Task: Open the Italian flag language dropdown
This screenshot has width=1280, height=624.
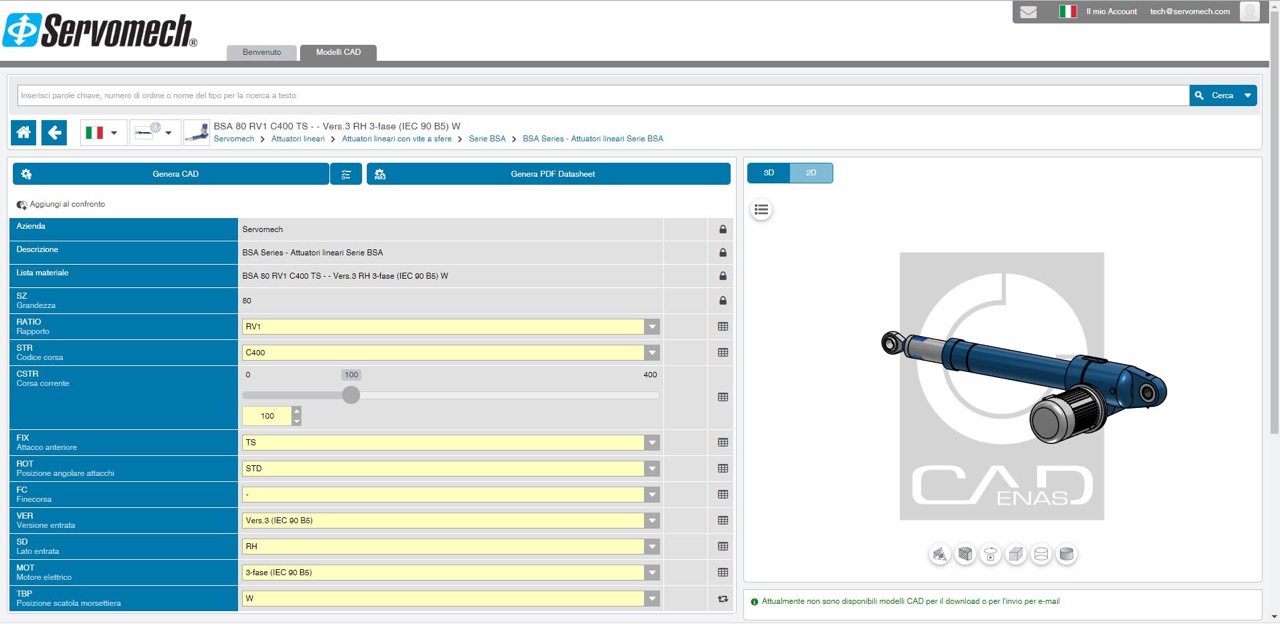Action: pos(102,132)
